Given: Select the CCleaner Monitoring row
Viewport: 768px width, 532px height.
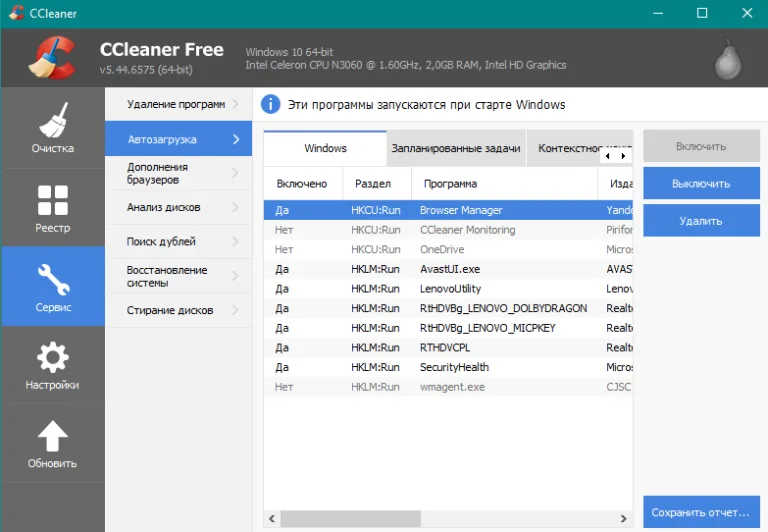Looking at the screenshot, I should coord(448,230).
